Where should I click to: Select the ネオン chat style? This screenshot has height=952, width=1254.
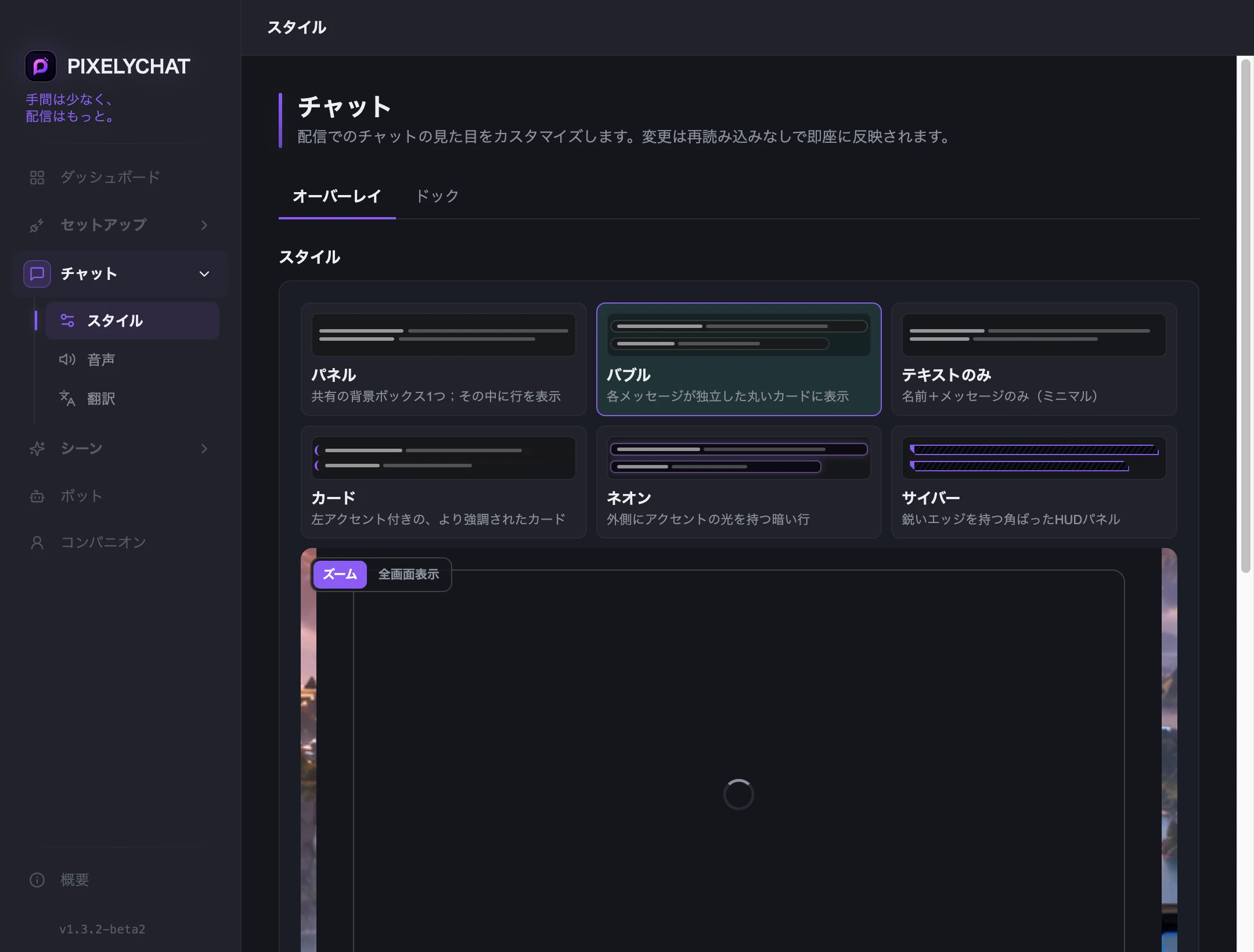[739, 482]
